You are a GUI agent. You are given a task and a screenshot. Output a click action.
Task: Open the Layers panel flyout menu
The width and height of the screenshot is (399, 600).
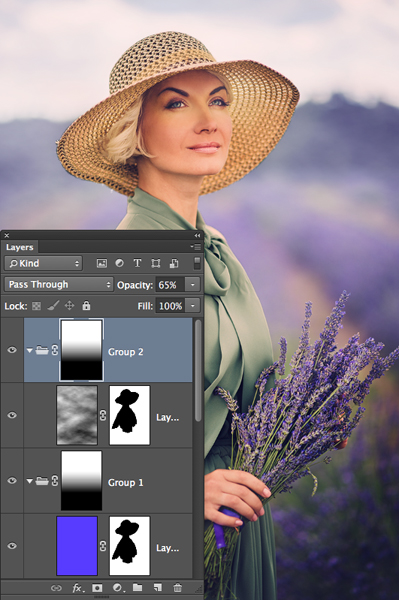195,247
